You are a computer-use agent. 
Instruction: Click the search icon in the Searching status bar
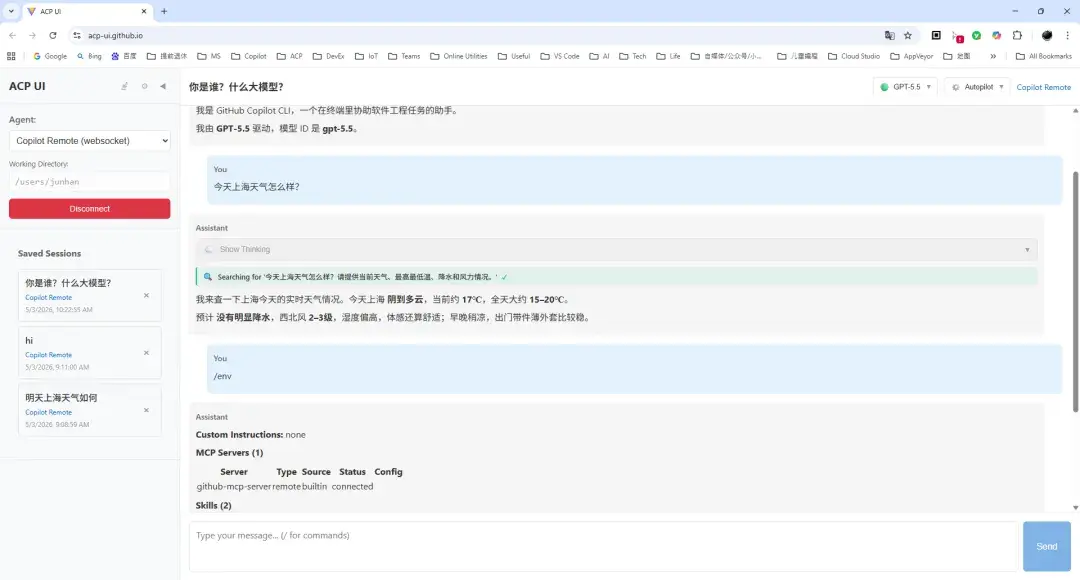click(207, 277)
